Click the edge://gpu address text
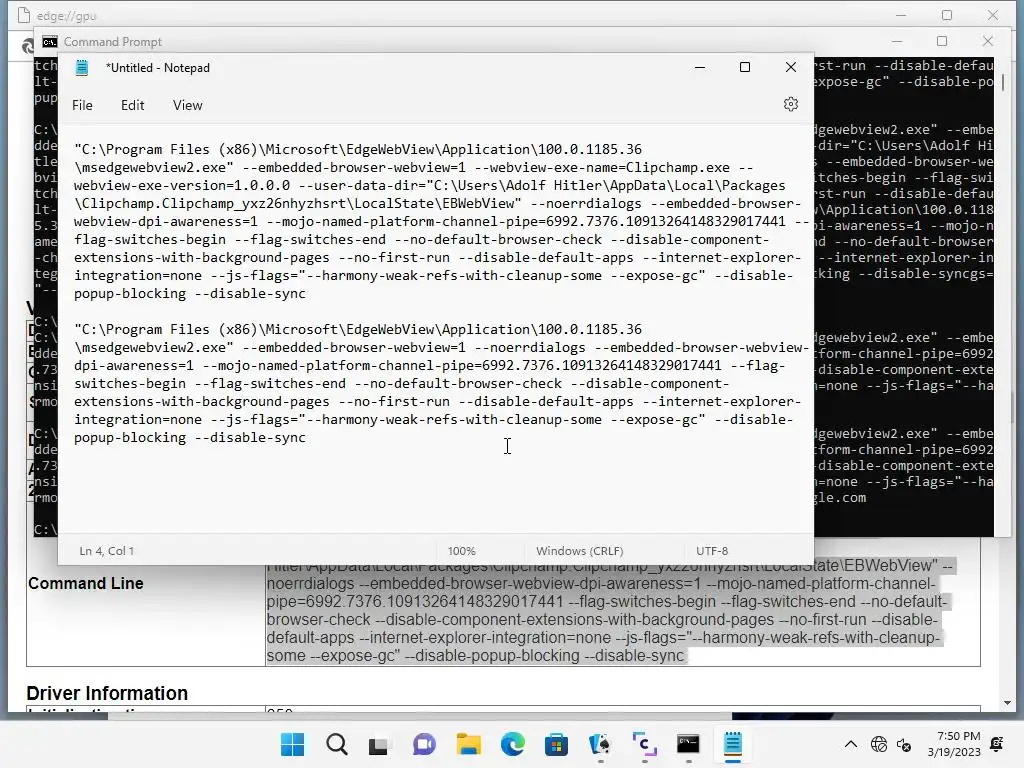 pyautogui.click(x=66, y=16)
